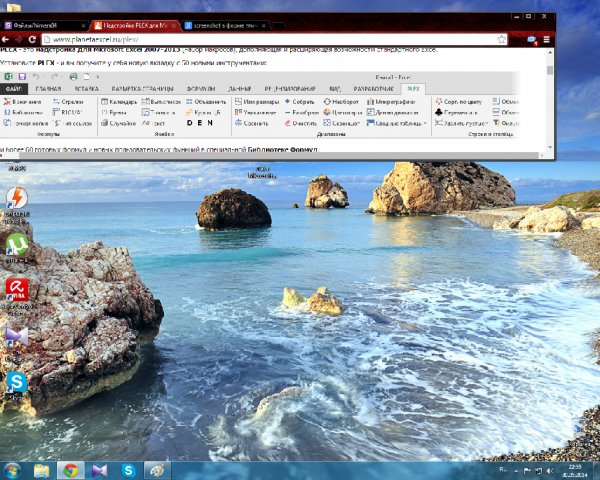This screenshot has height=480, width=600.
Task: Click the Микрографики ribbon button
Action: (x=391, y=102)
